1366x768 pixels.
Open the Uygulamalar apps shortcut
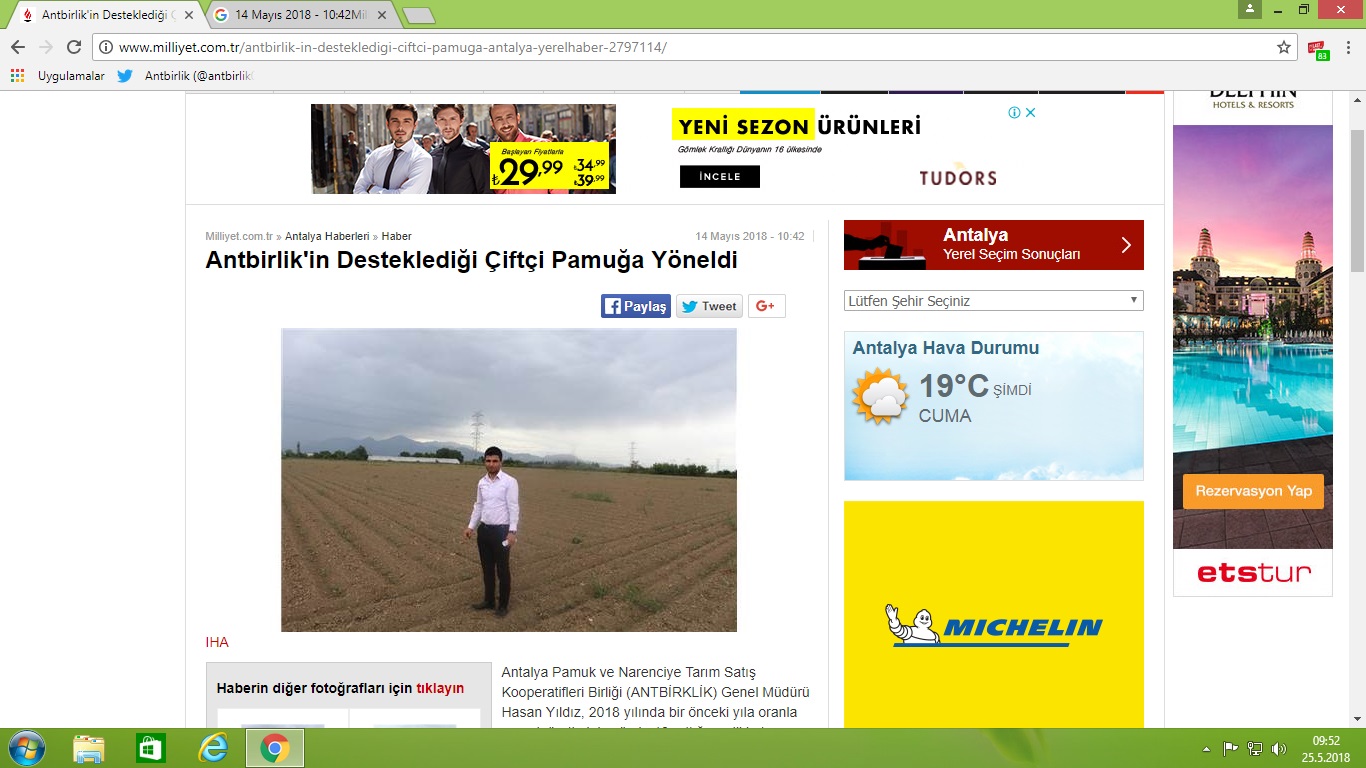click(58, 75)
